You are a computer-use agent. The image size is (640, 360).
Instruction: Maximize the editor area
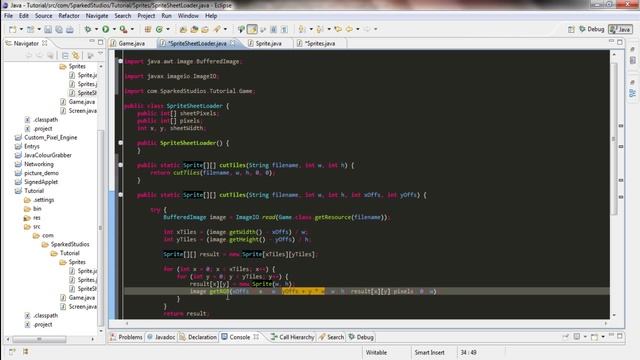coord(620,42)
